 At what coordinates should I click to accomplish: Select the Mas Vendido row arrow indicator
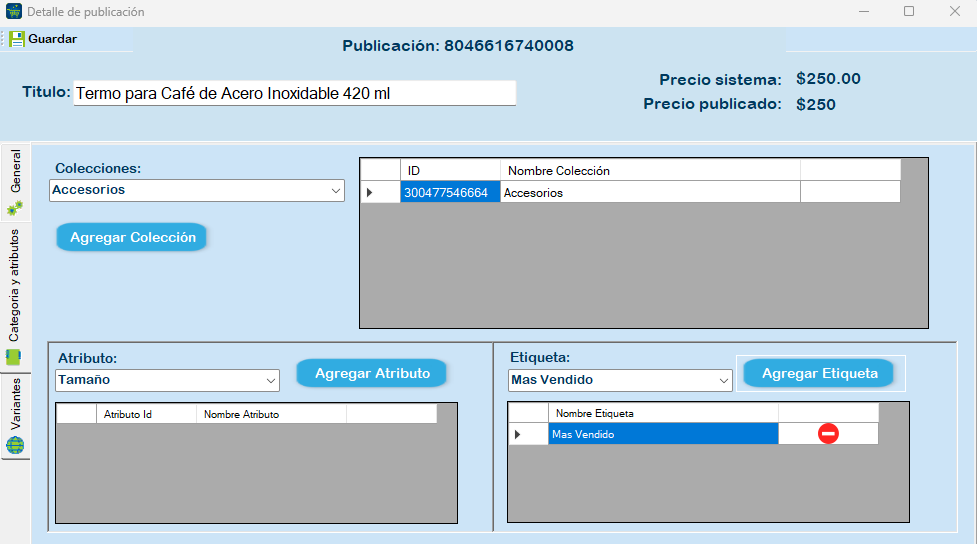[x=518, y=434]
